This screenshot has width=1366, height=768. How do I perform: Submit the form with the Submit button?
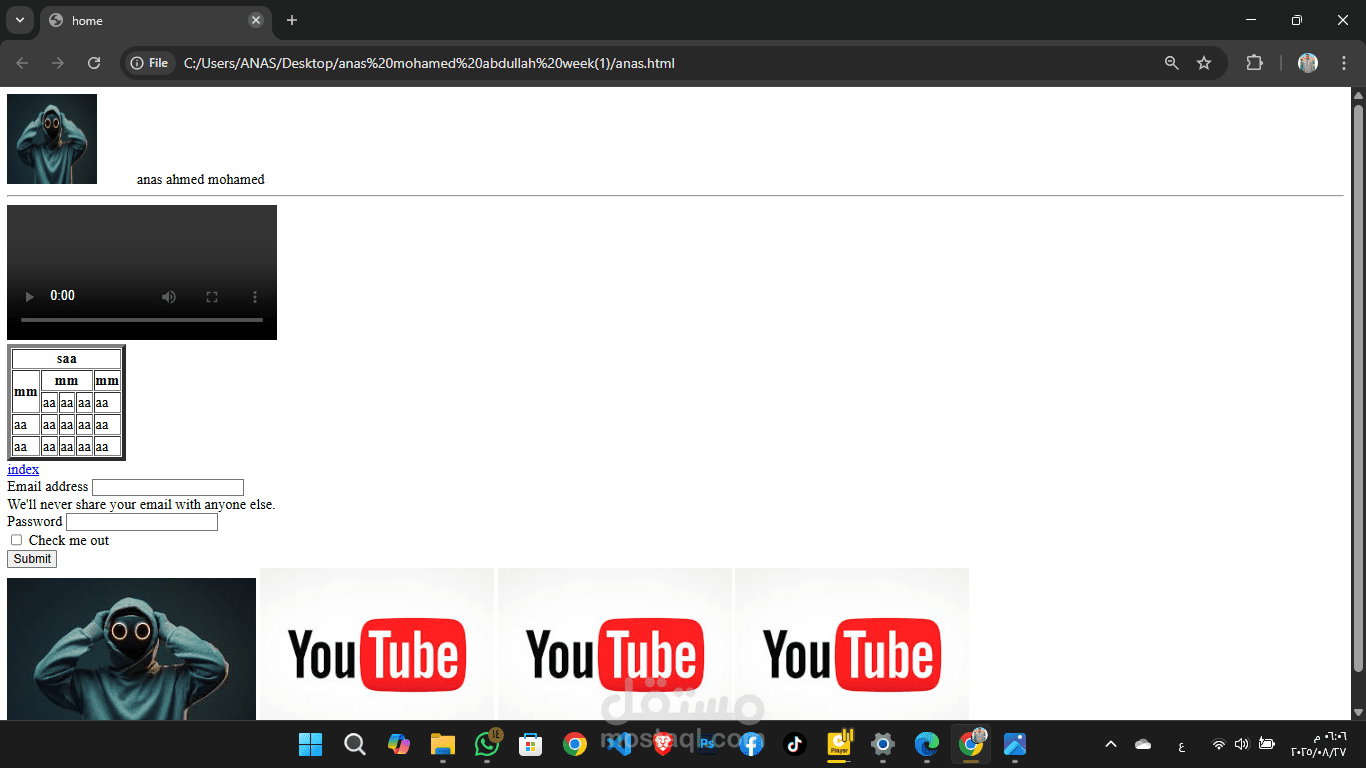32,559
